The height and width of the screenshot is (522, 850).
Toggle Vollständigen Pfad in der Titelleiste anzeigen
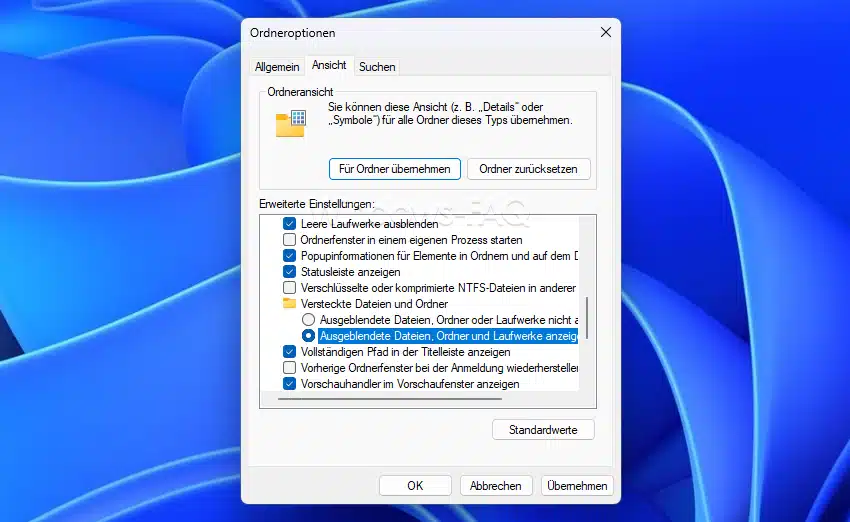[290, 352]
